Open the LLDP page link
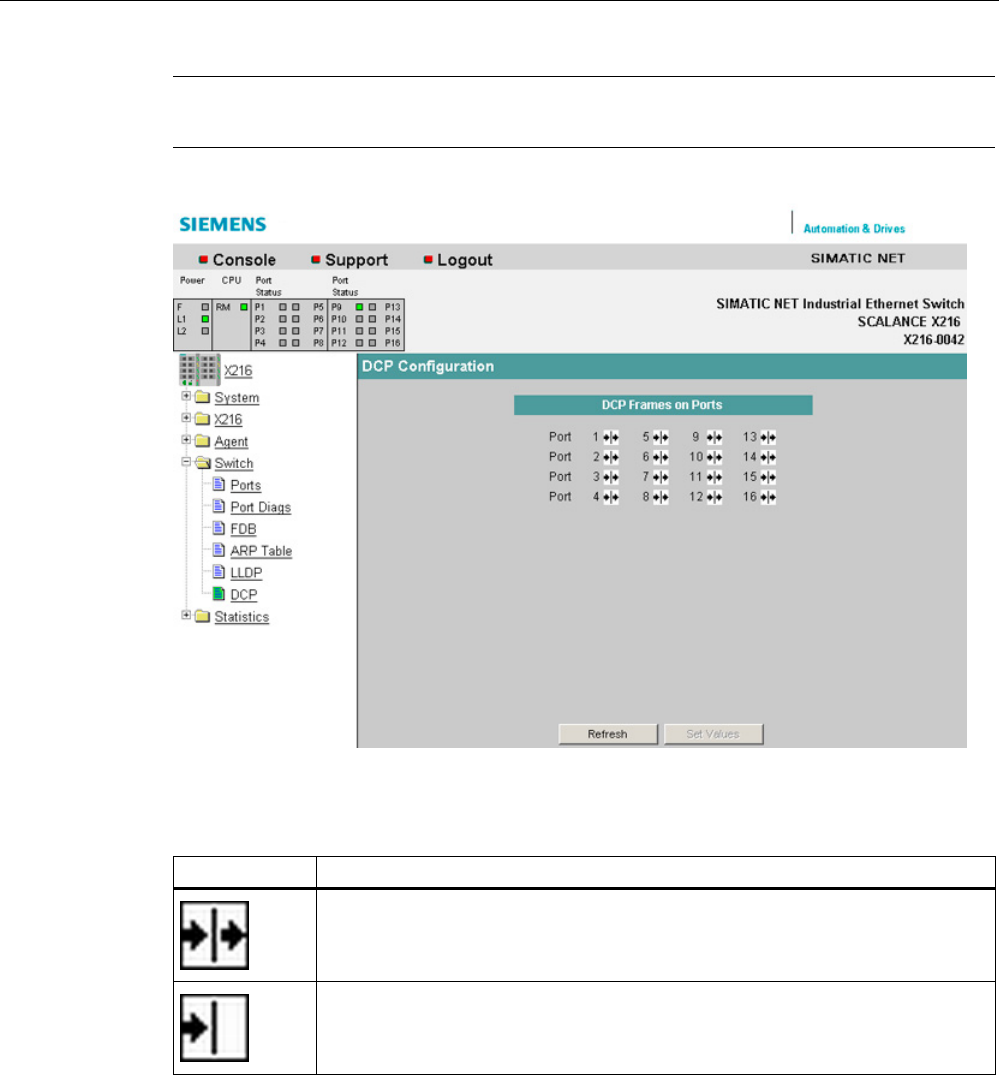999x1075 pixels. (246, 573)
